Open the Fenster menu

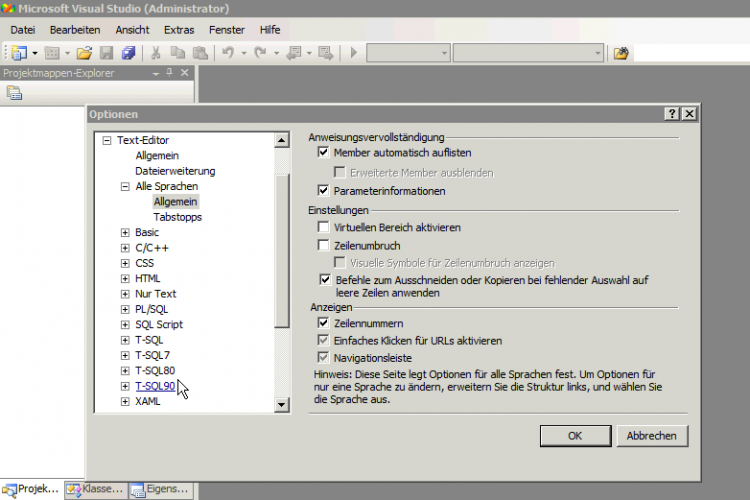tap(227, 30)
